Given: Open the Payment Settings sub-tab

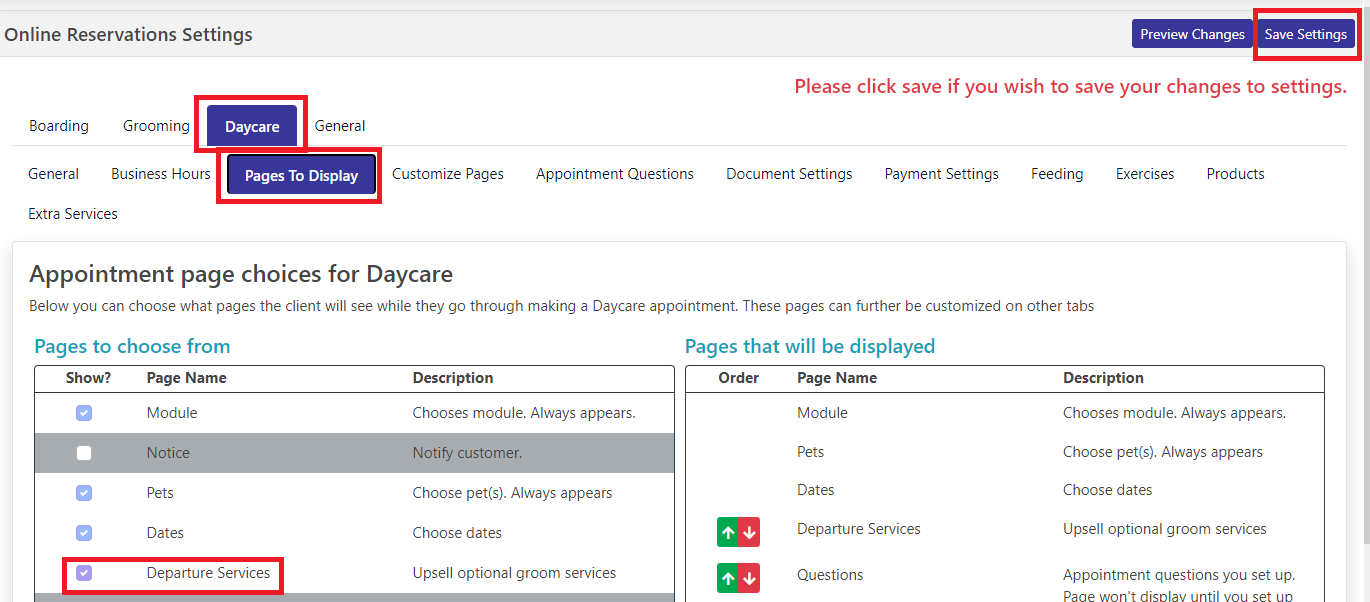Looking at the screenshot, I should tap(941, 174).
